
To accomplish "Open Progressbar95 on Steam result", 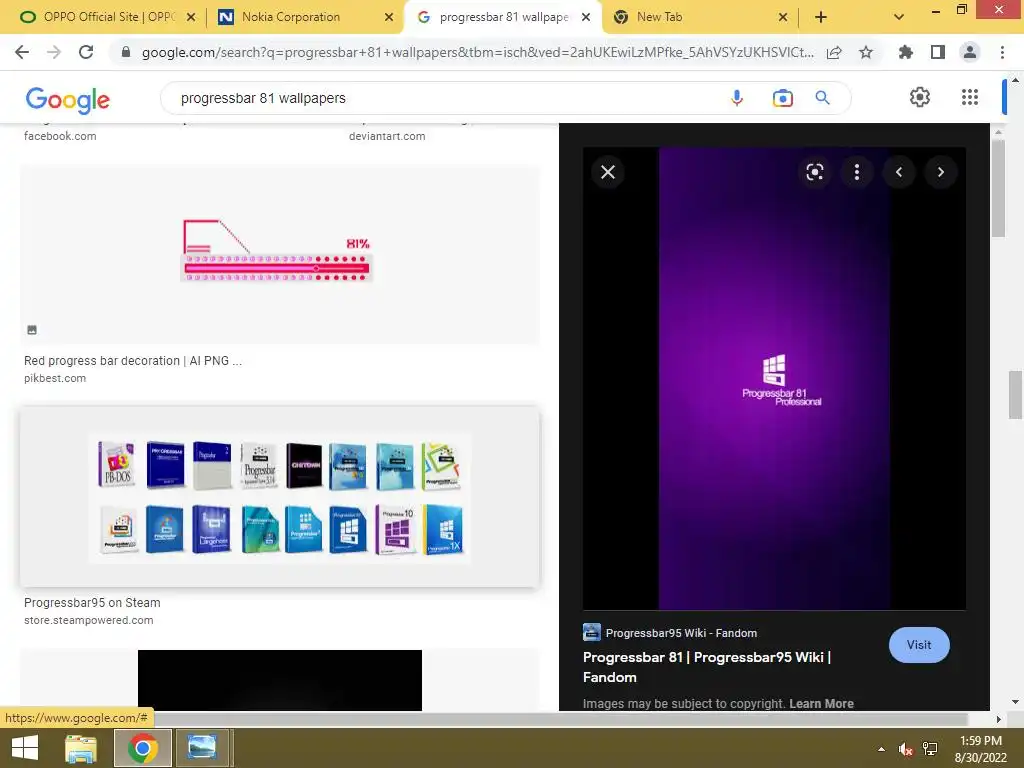I will (92, 602).
